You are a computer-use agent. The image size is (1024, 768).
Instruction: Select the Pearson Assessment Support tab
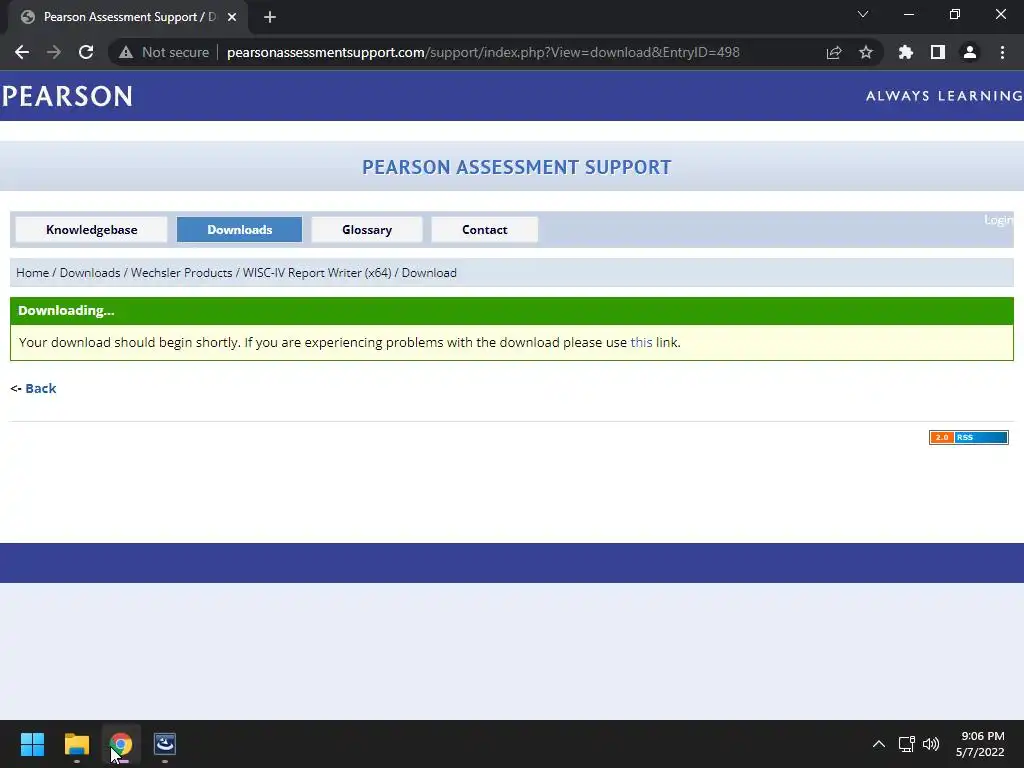pos(128,17)
